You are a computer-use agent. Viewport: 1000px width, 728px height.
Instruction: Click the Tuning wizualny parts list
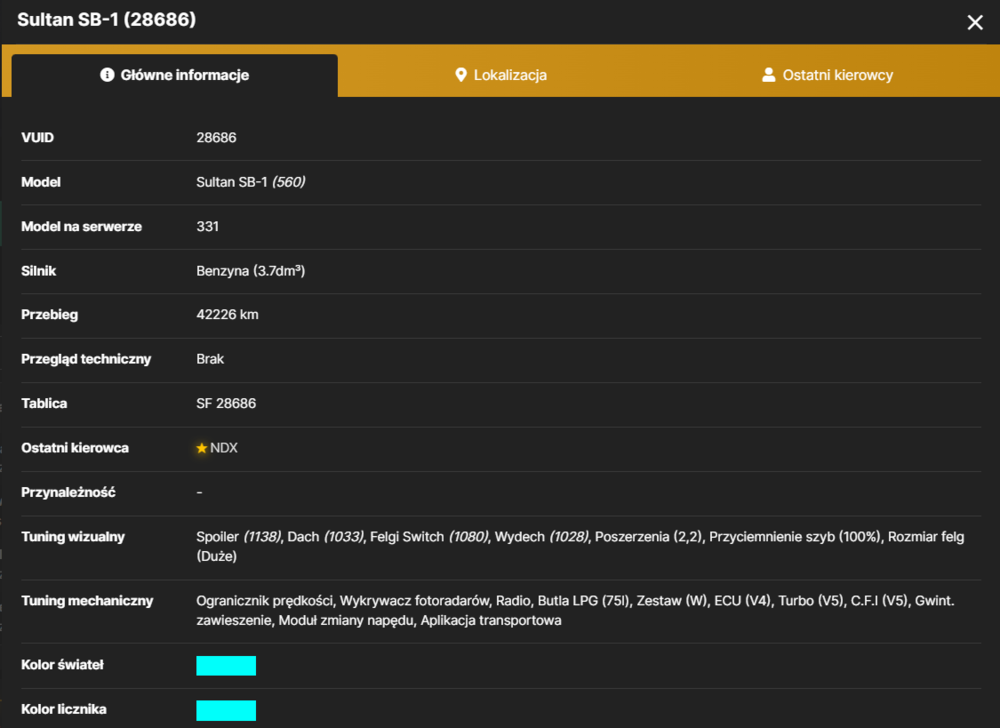580,546
